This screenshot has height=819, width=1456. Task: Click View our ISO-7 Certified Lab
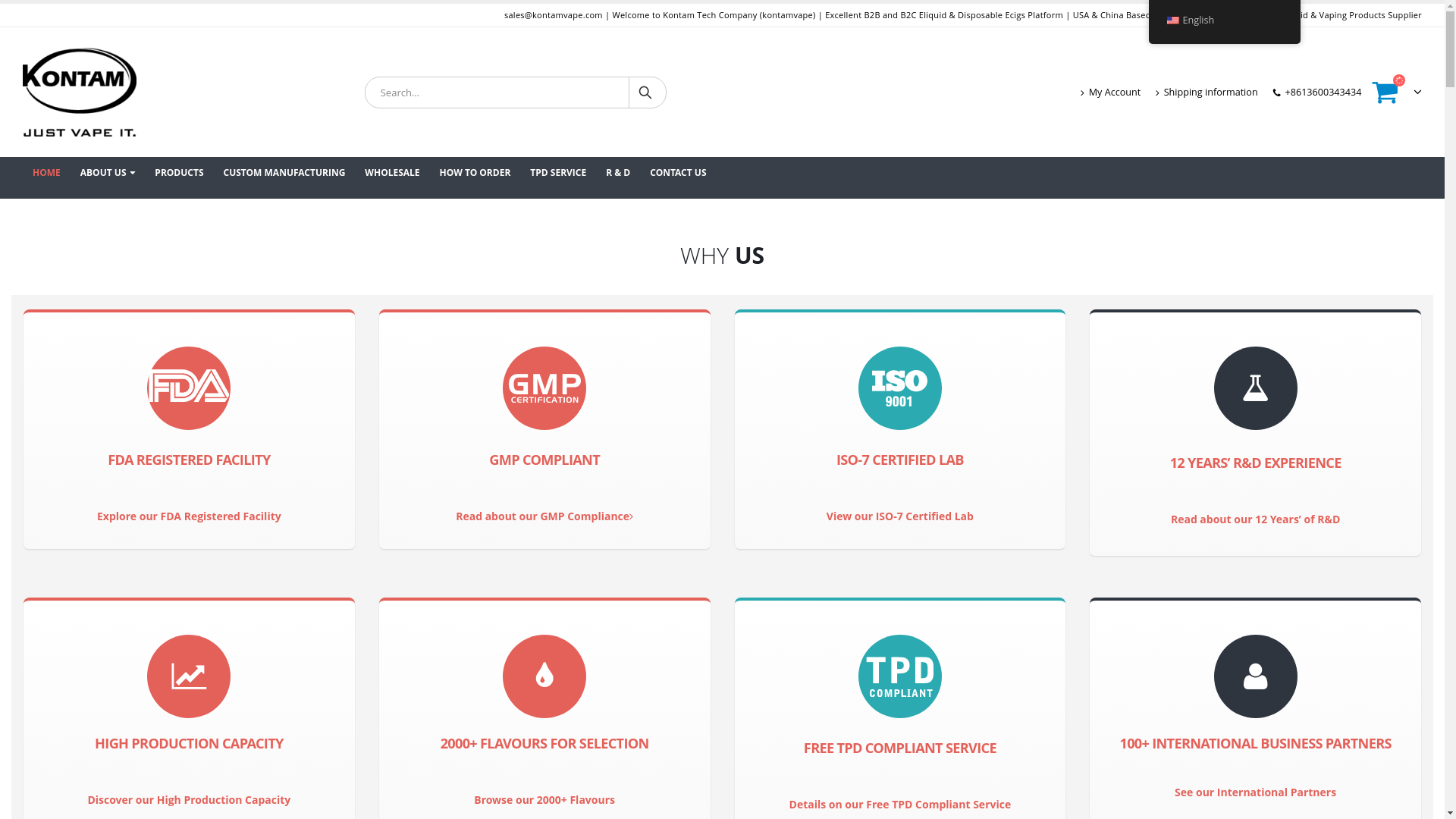point(900,516)
